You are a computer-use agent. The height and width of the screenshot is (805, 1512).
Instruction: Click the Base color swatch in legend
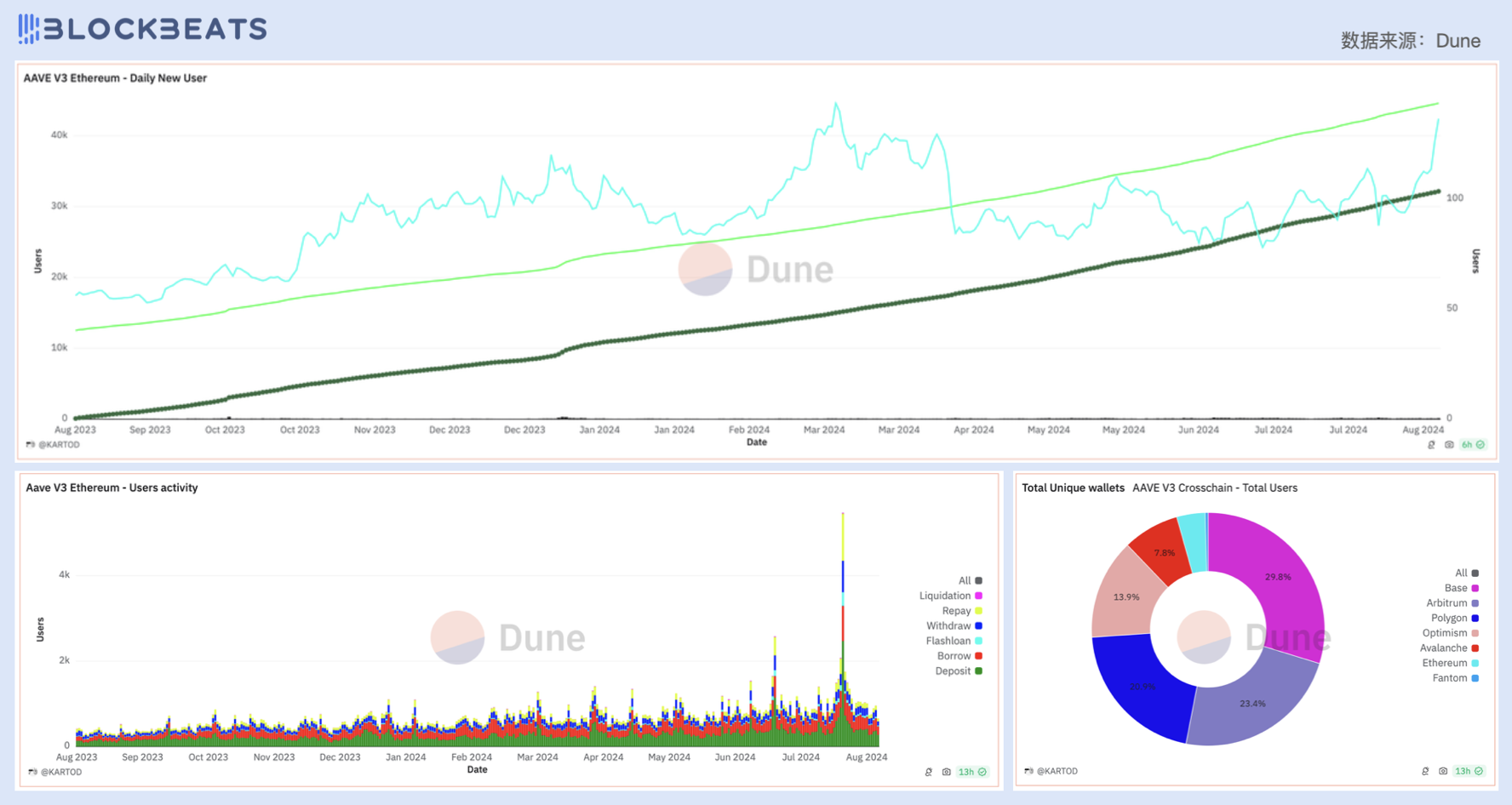coord(1475,588)
